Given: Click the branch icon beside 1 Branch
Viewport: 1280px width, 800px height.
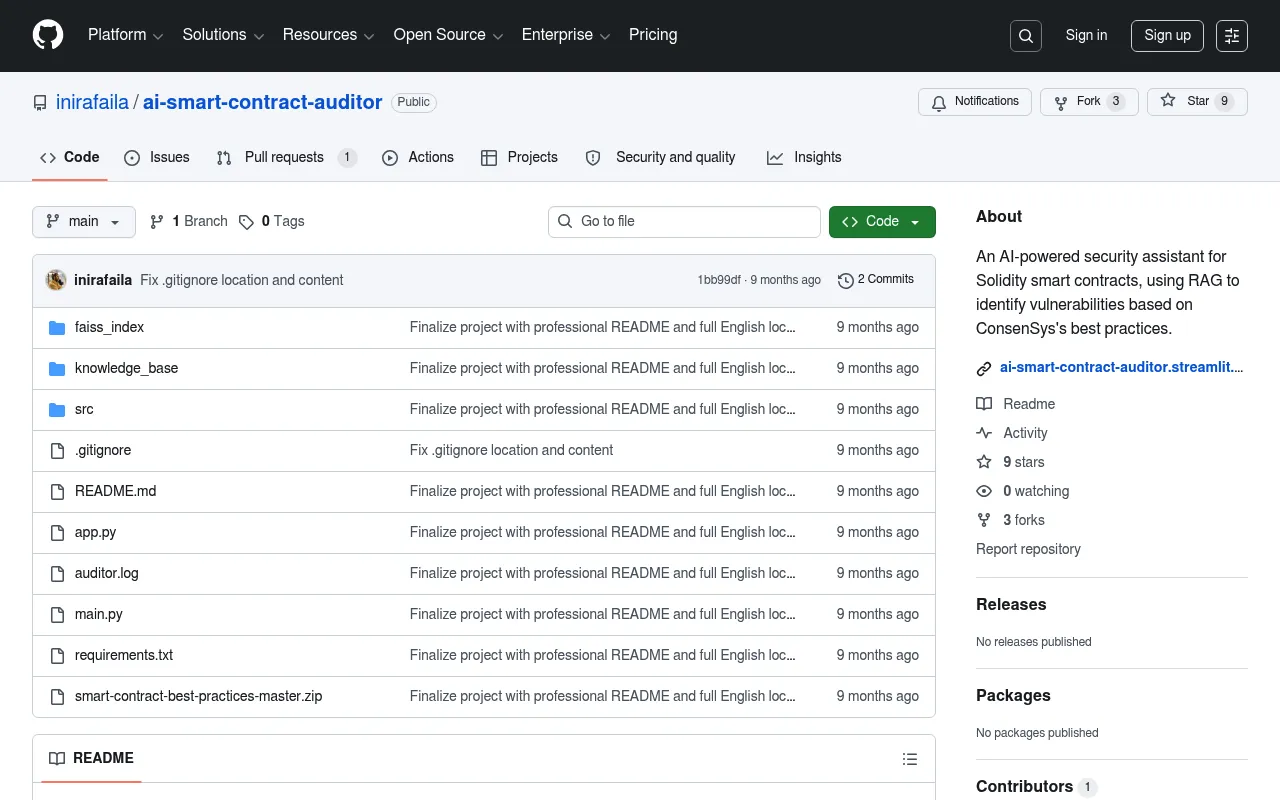Looking at the screenshot, I should tap(157, 222).
